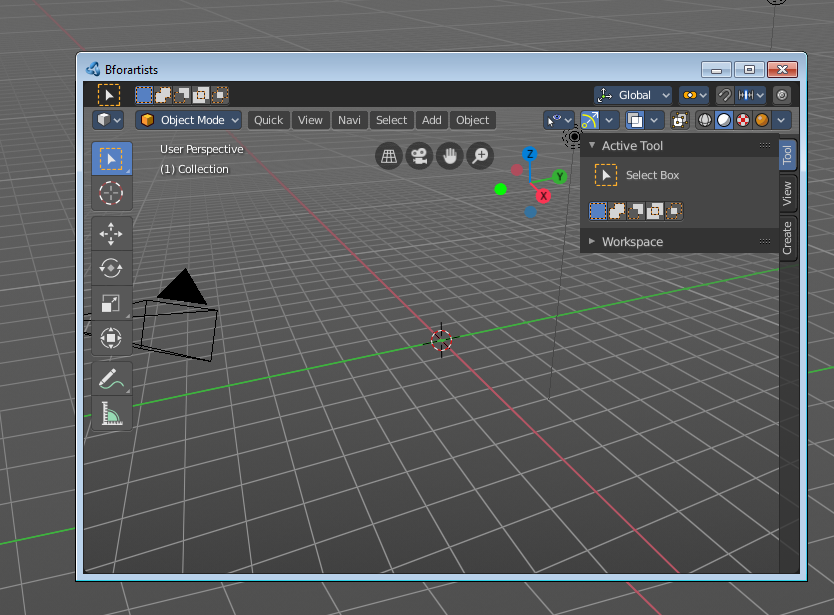Toggle X-ray mode
Image resolution: width=834 pixels, height=615 pixels.
pos(680,120)
